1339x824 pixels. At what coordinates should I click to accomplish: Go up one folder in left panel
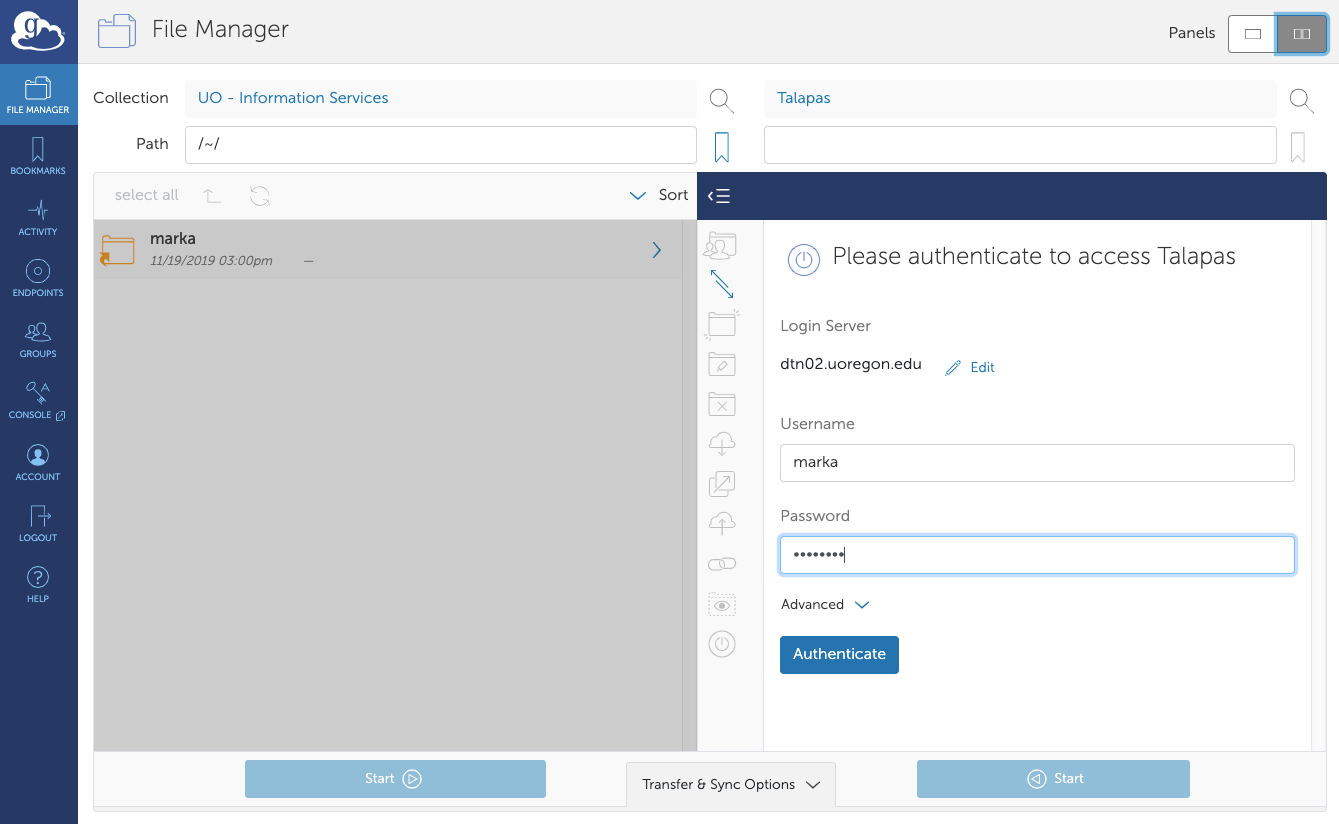click(x=212, y=195)
